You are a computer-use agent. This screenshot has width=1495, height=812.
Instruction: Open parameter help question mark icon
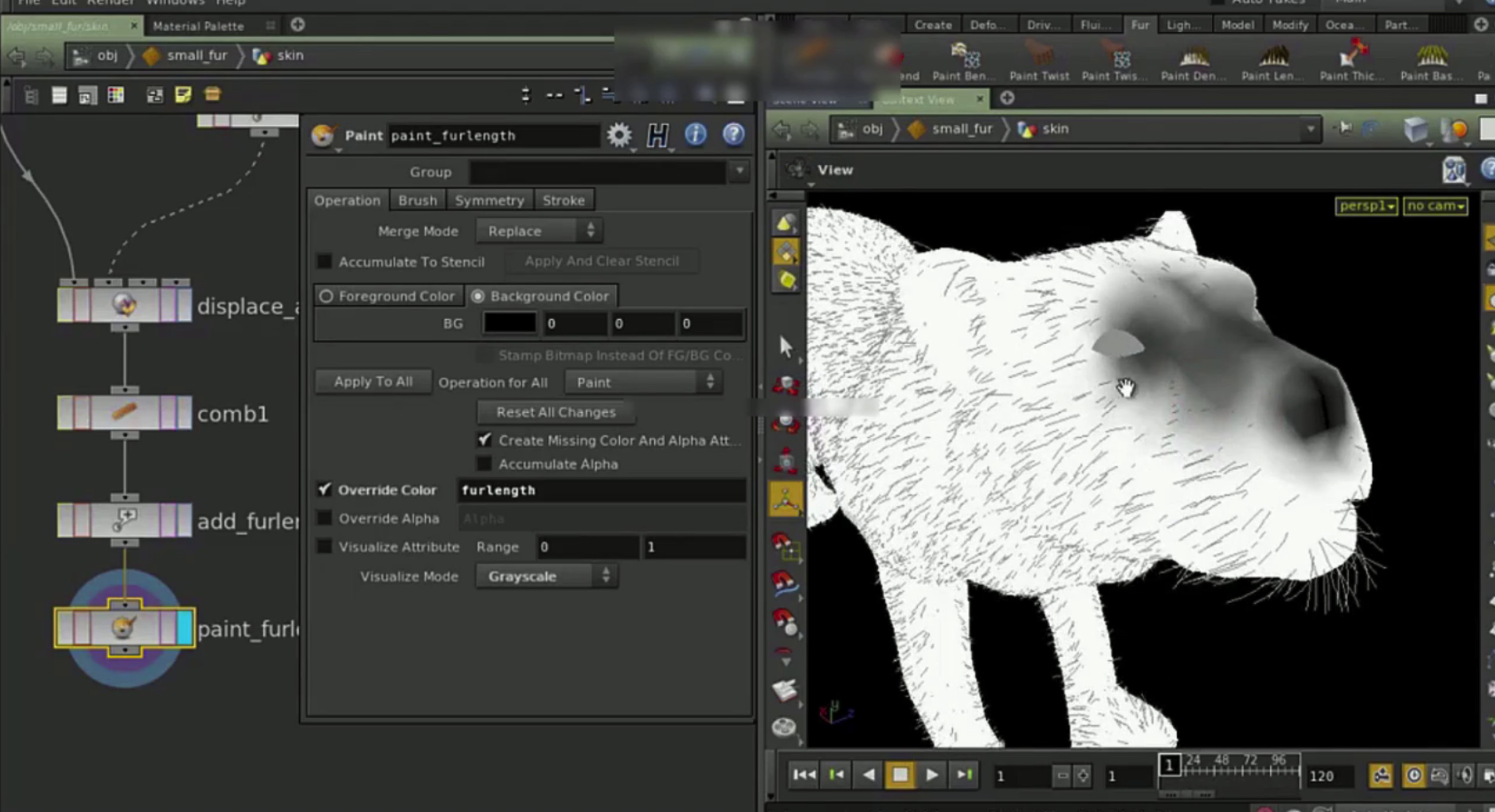(734, 135)
